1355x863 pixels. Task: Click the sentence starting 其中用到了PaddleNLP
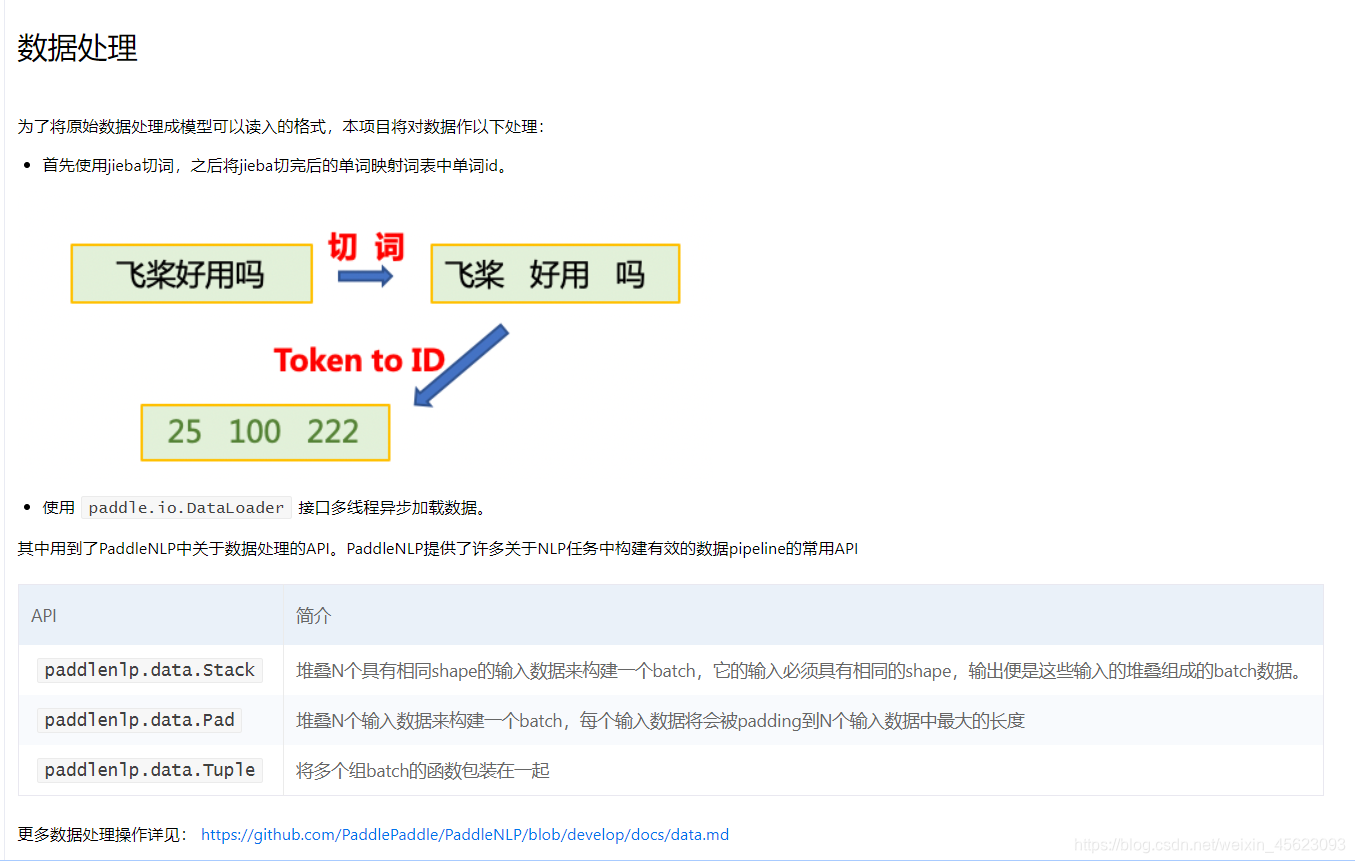pyautogui.click(x=438, y=549)
